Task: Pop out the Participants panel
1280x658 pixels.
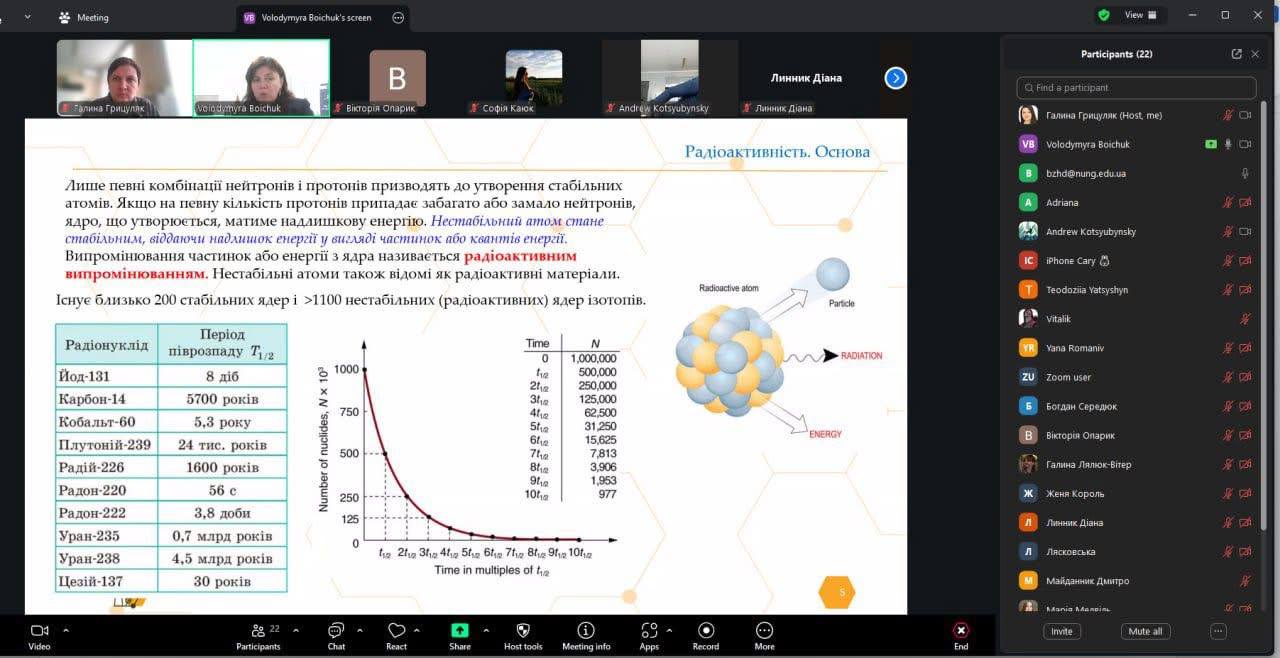Action: click(x=1237, y=54)
